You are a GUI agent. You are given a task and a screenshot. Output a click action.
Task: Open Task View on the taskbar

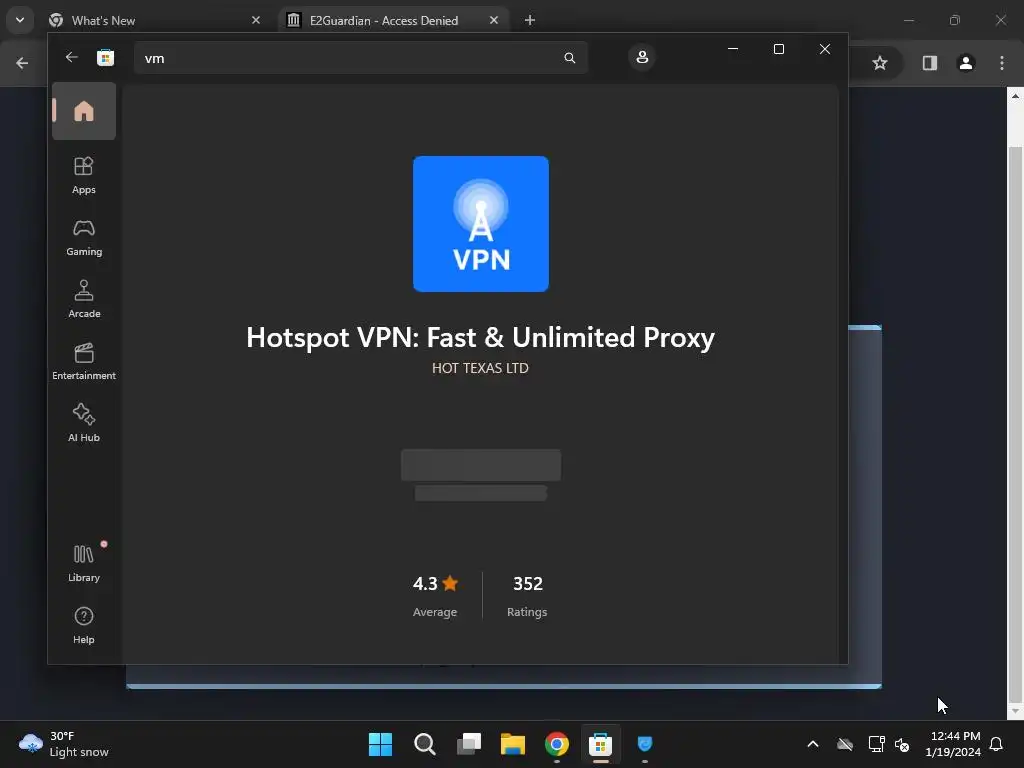(469, 744)
